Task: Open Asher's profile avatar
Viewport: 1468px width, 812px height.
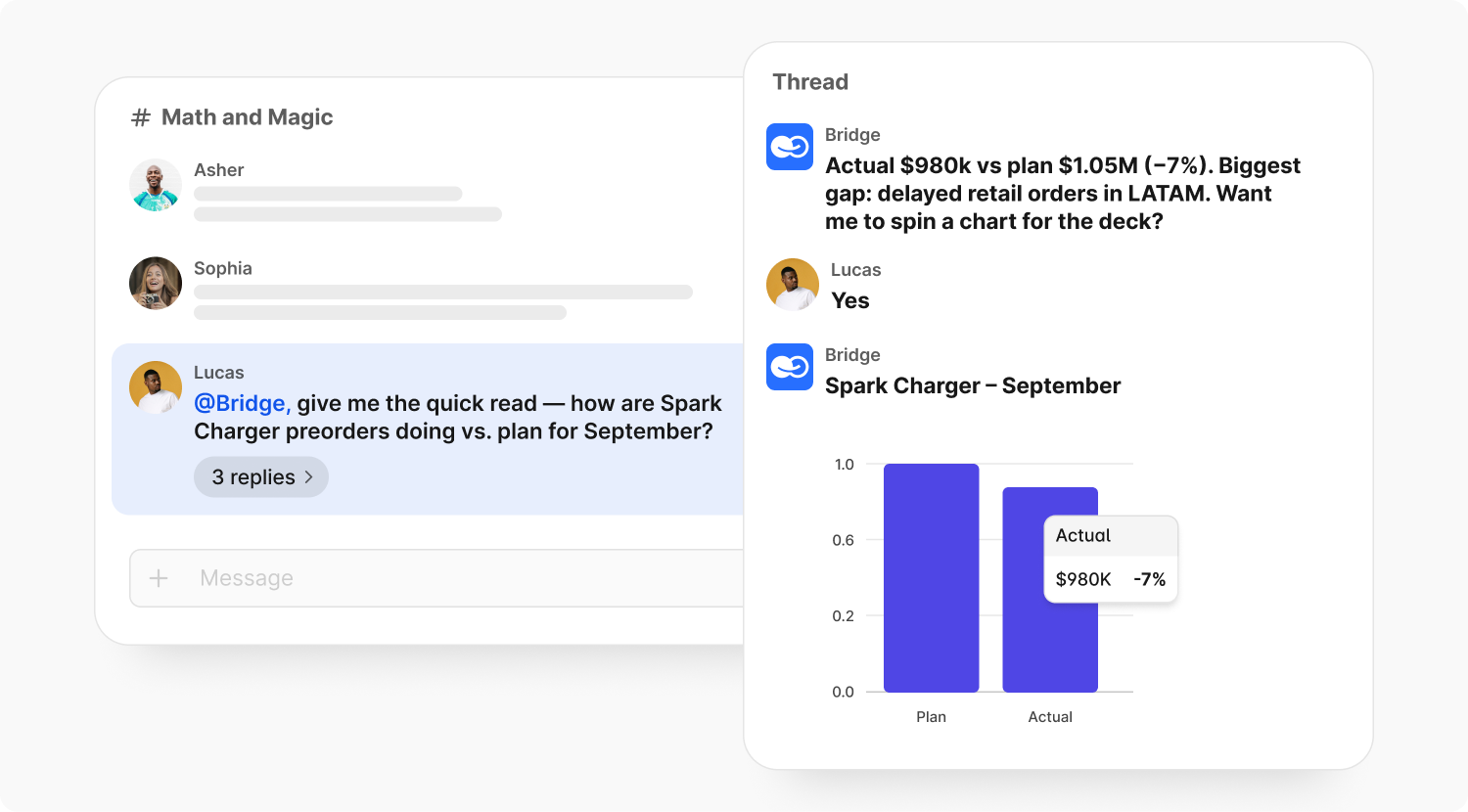Action: 156,185
